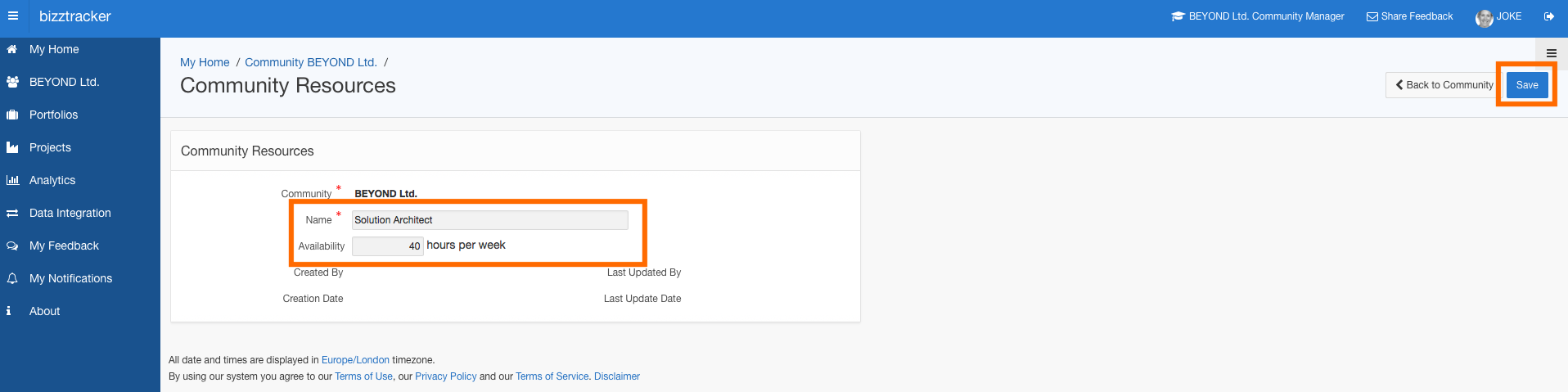Viewport: 1568px width, 392px height.
Task: Open the page options menu icon above Save
Action: 1551,53
